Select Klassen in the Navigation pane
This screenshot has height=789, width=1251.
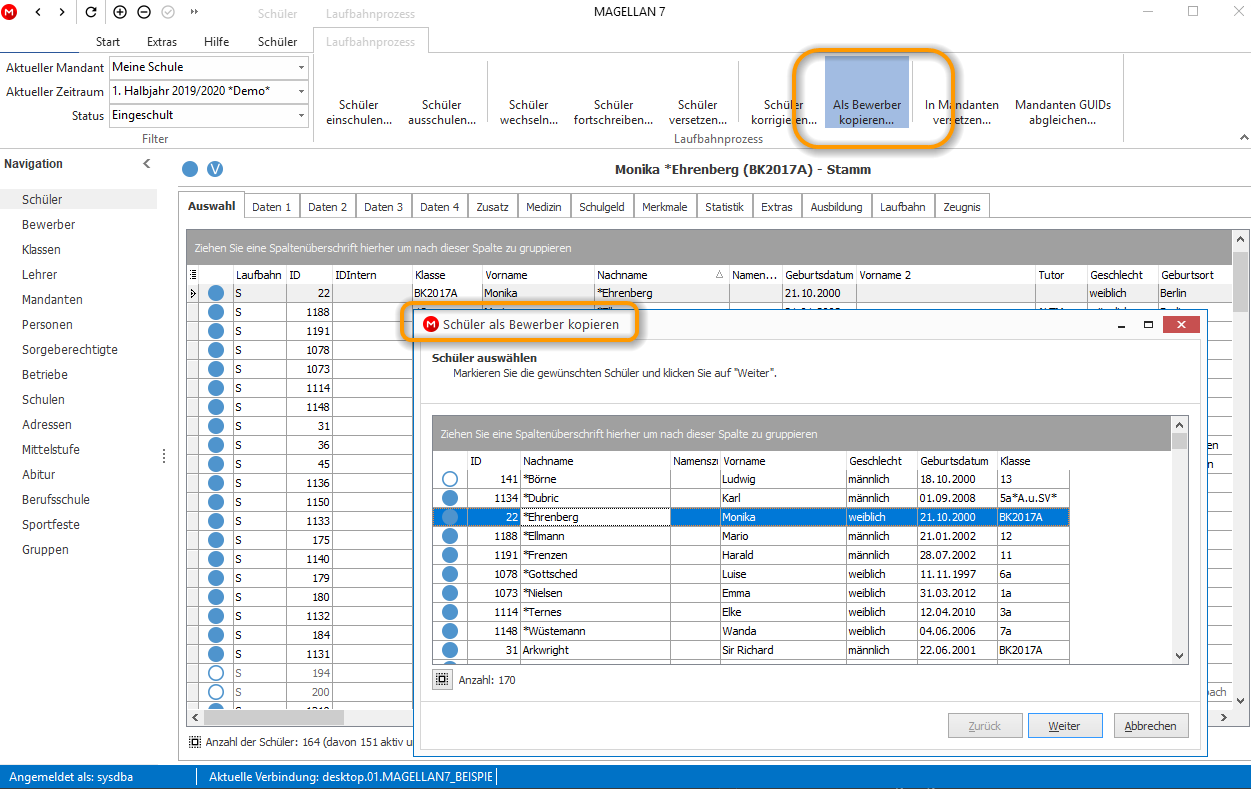pyautogui.click(x=41, y=249)
